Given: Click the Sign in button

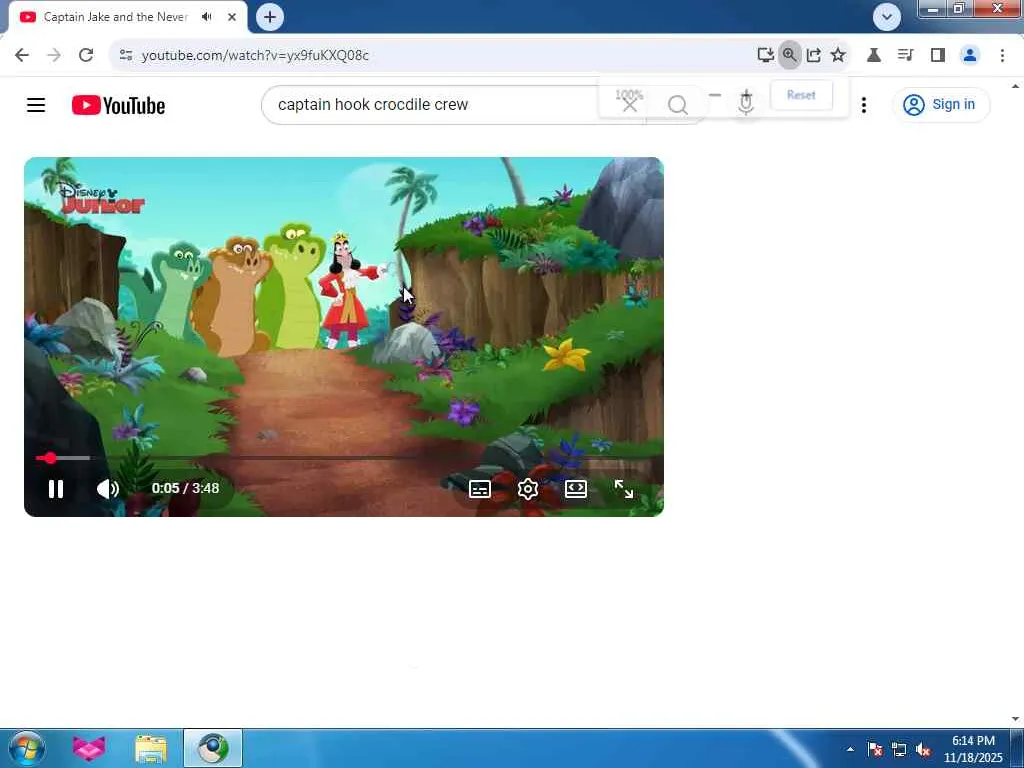Looking at the screenshot, I should click(940, 104).
